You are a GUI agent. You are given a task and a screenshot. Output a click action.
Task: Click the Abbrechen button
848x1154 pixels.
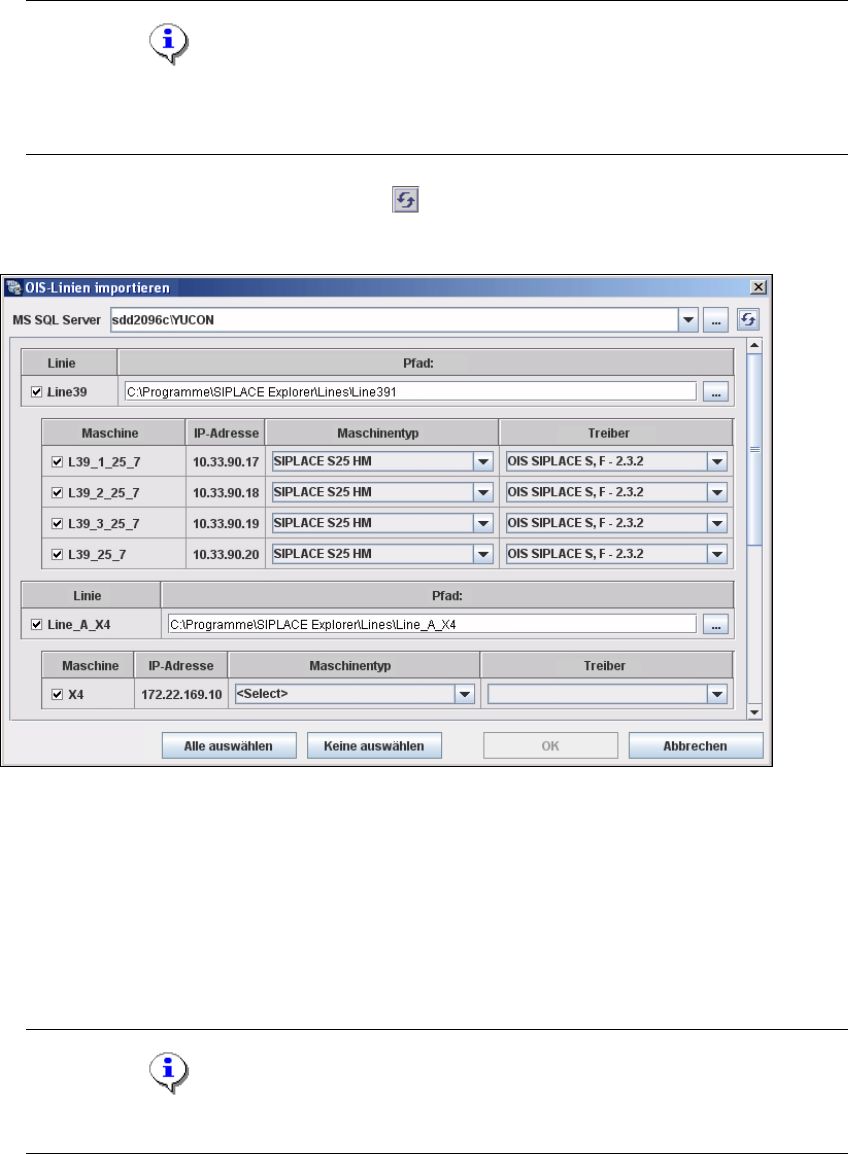tap(696, 746)
